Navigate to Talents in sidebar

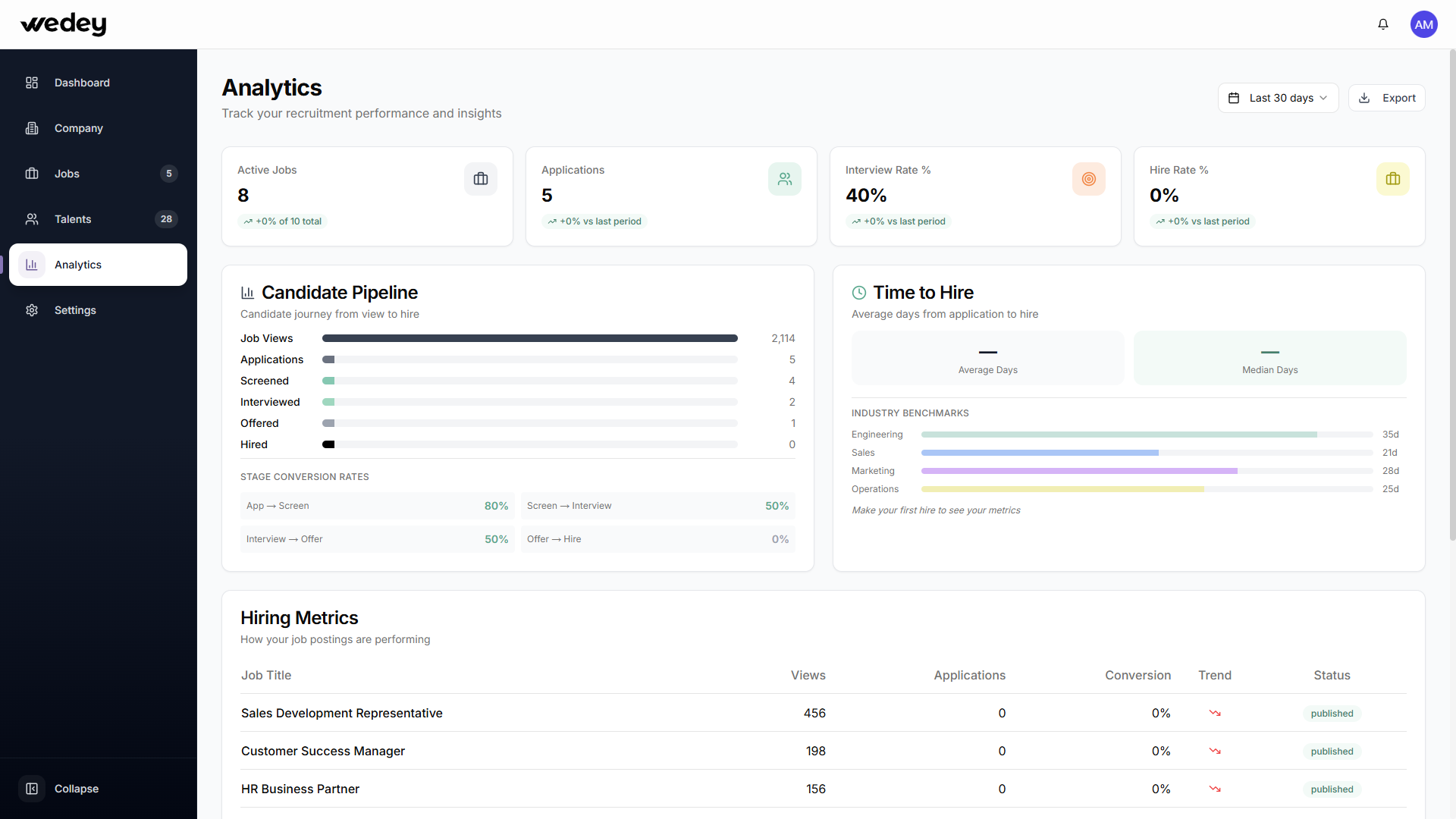(73, 219)
